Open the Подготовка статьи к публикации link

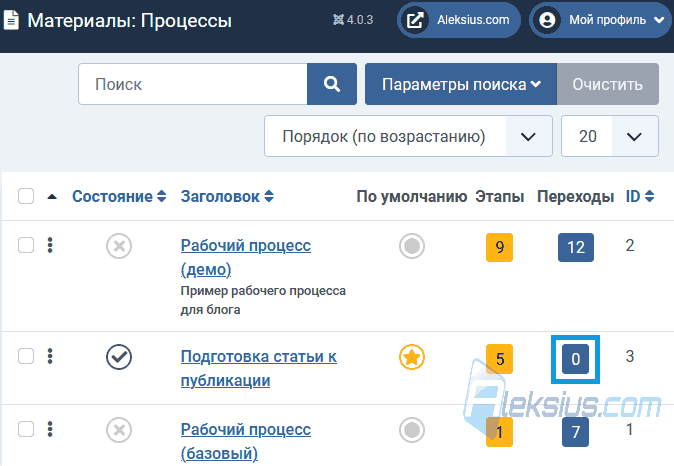(258, 368)
